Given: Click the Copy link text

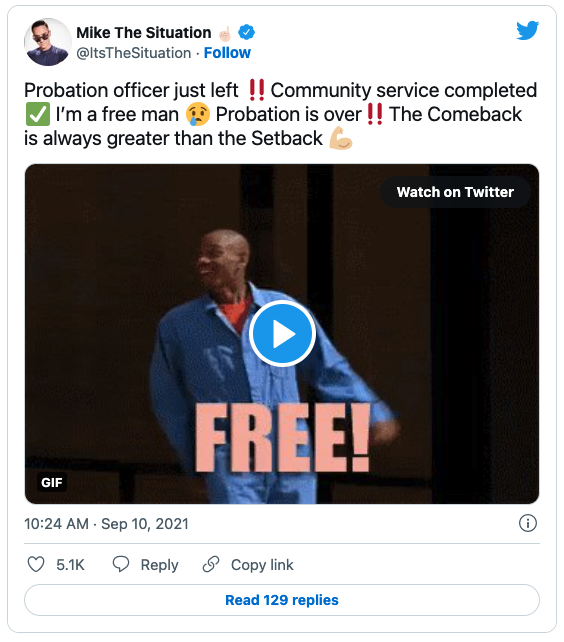Looking at the screenshot, I should [262, 565].
